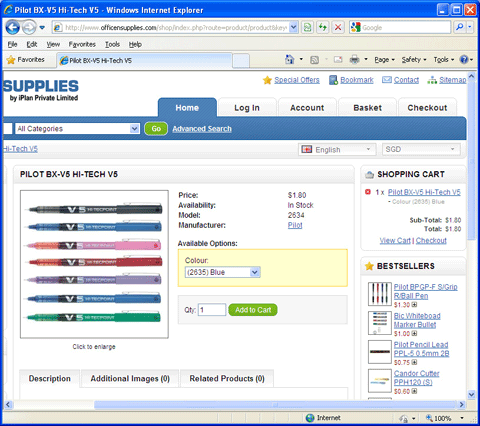The image size is (480, 426).
Task: Switch to the Basket tab
Action: click(x=368, y=108)
